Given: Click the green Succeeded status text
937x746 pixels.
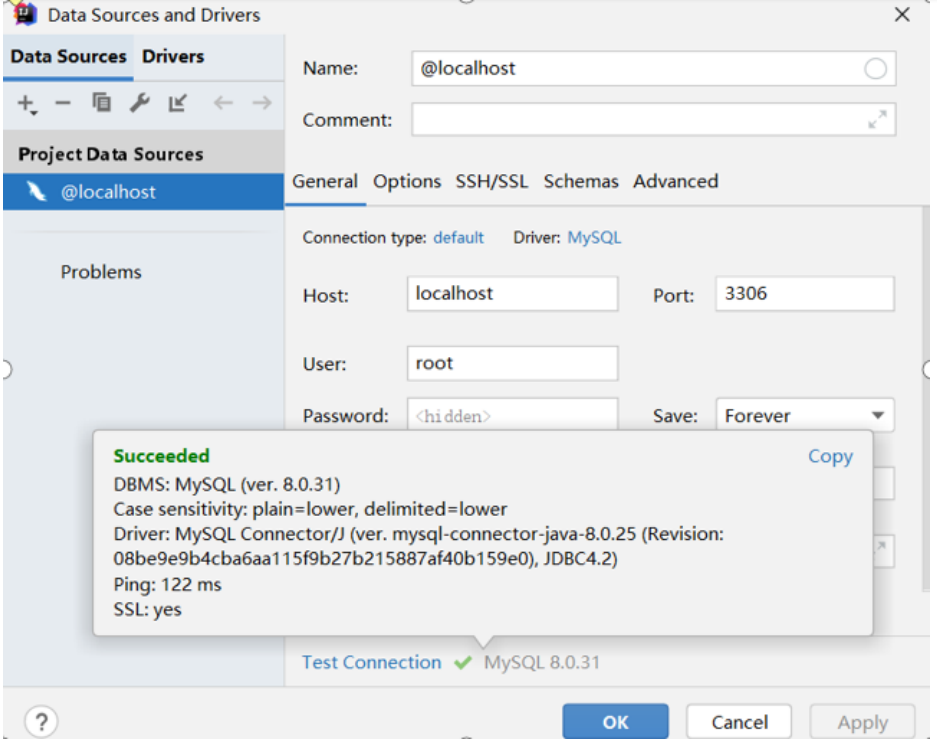Looking at the screenshot, I should (x=161, y=456).
